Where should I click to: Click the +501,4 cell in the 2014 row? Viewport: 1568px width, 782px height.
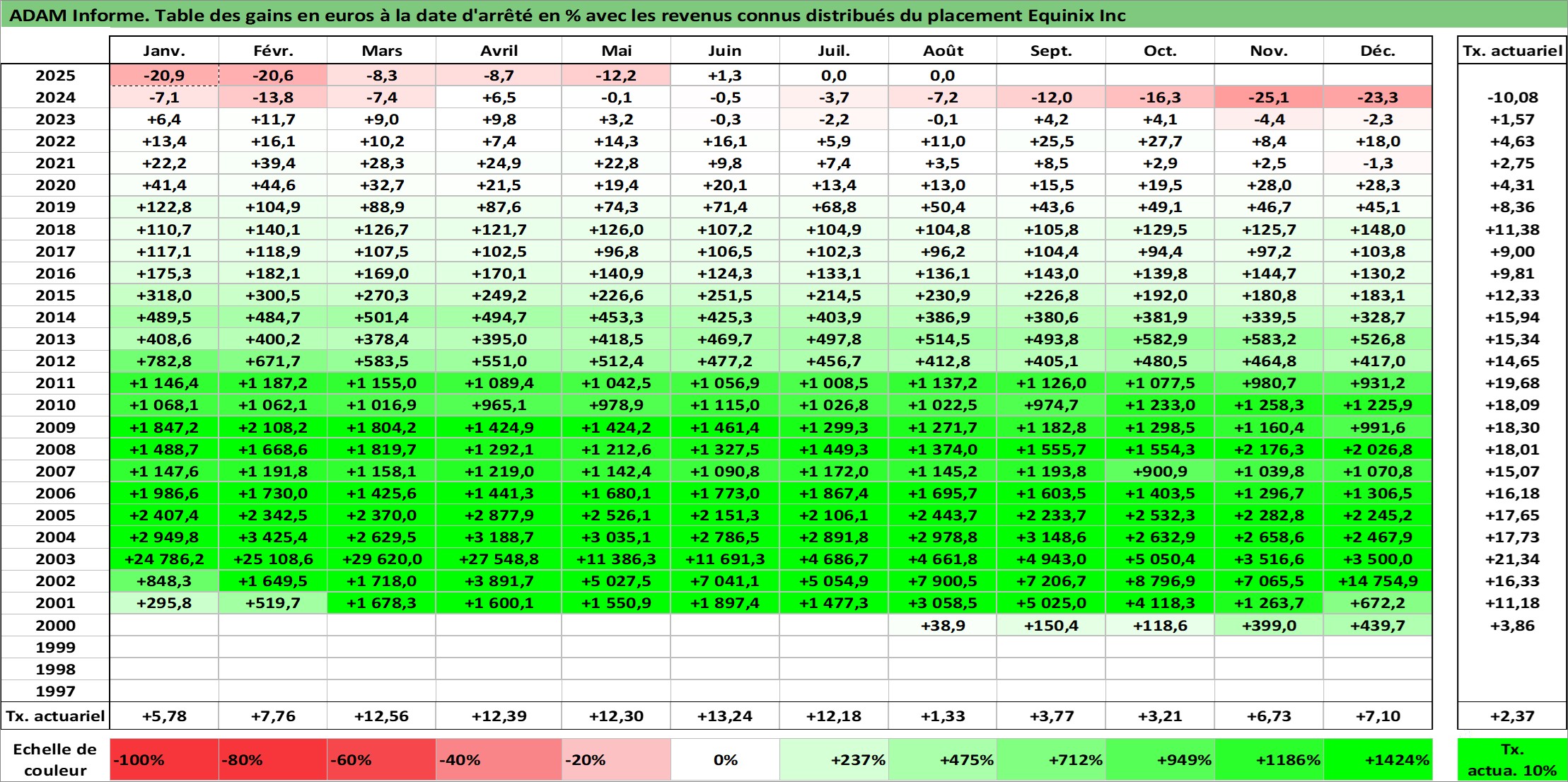pos(382,317)
